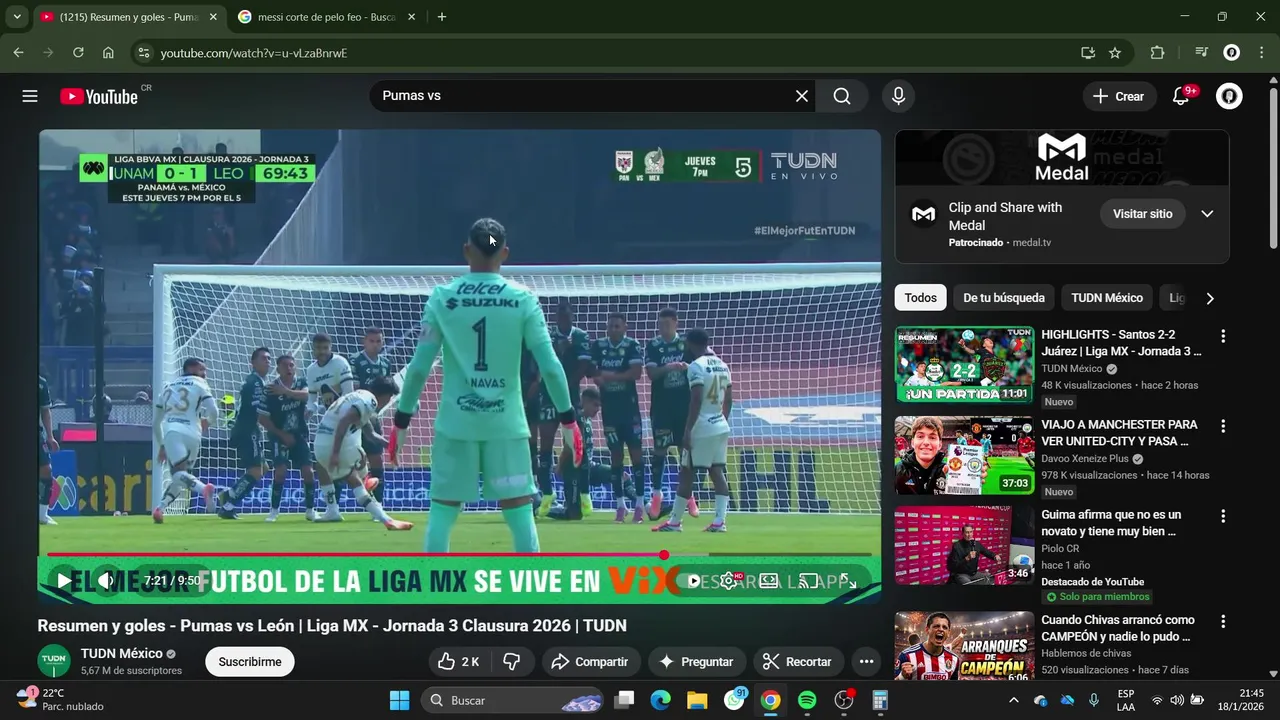Open Spotify from the taskbar
This screenshot has width=1280, height=720.
tap(807, 700)
